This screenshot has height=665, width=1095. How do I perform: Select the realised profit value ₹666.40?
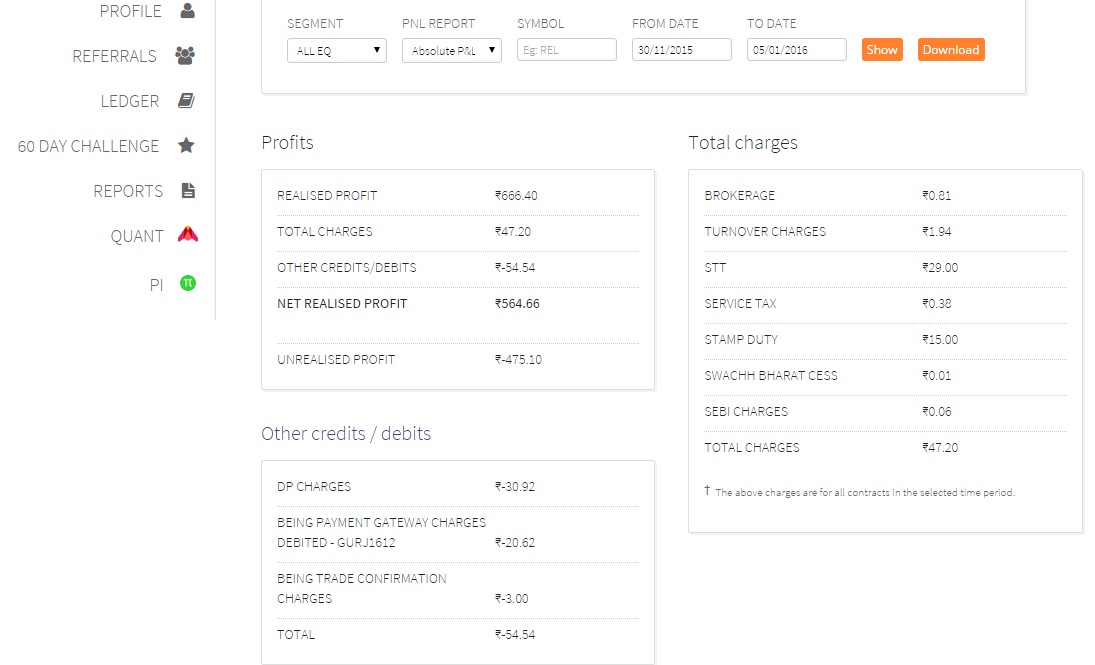(x=516, y=196)
